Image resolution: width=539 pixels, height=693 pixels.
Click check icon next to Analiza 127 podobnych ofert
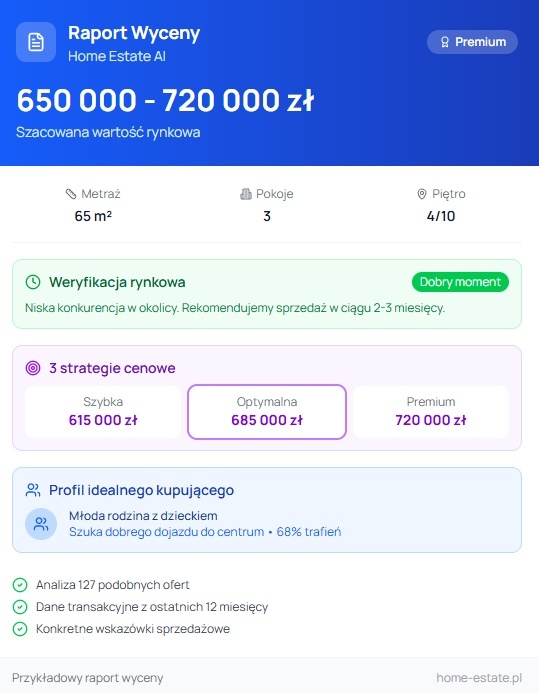pyautogui.click(x=20, y=585)
